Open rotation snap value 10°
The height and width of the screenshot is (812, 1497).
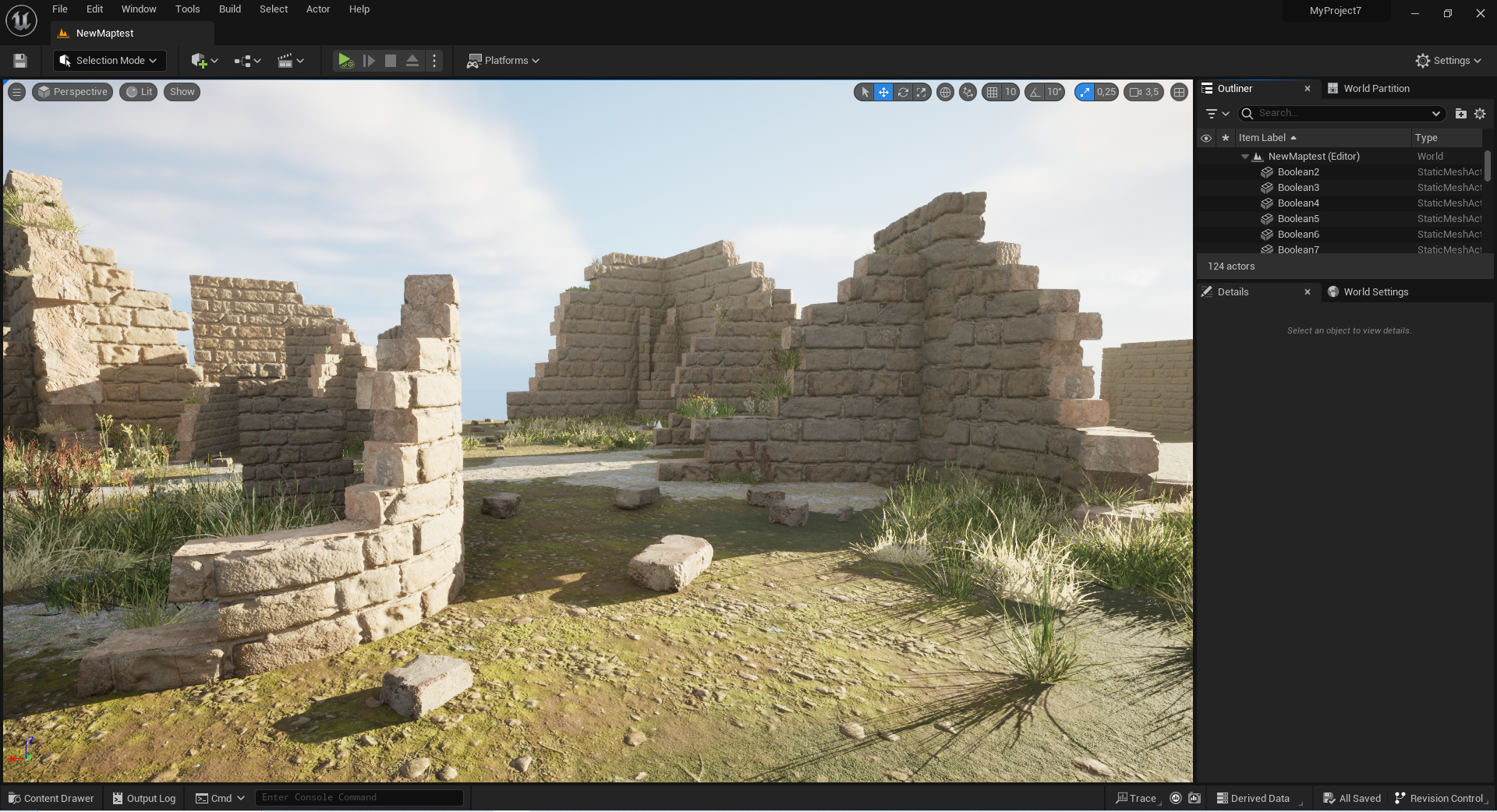pyautogui.click(x=1054, y=92)
